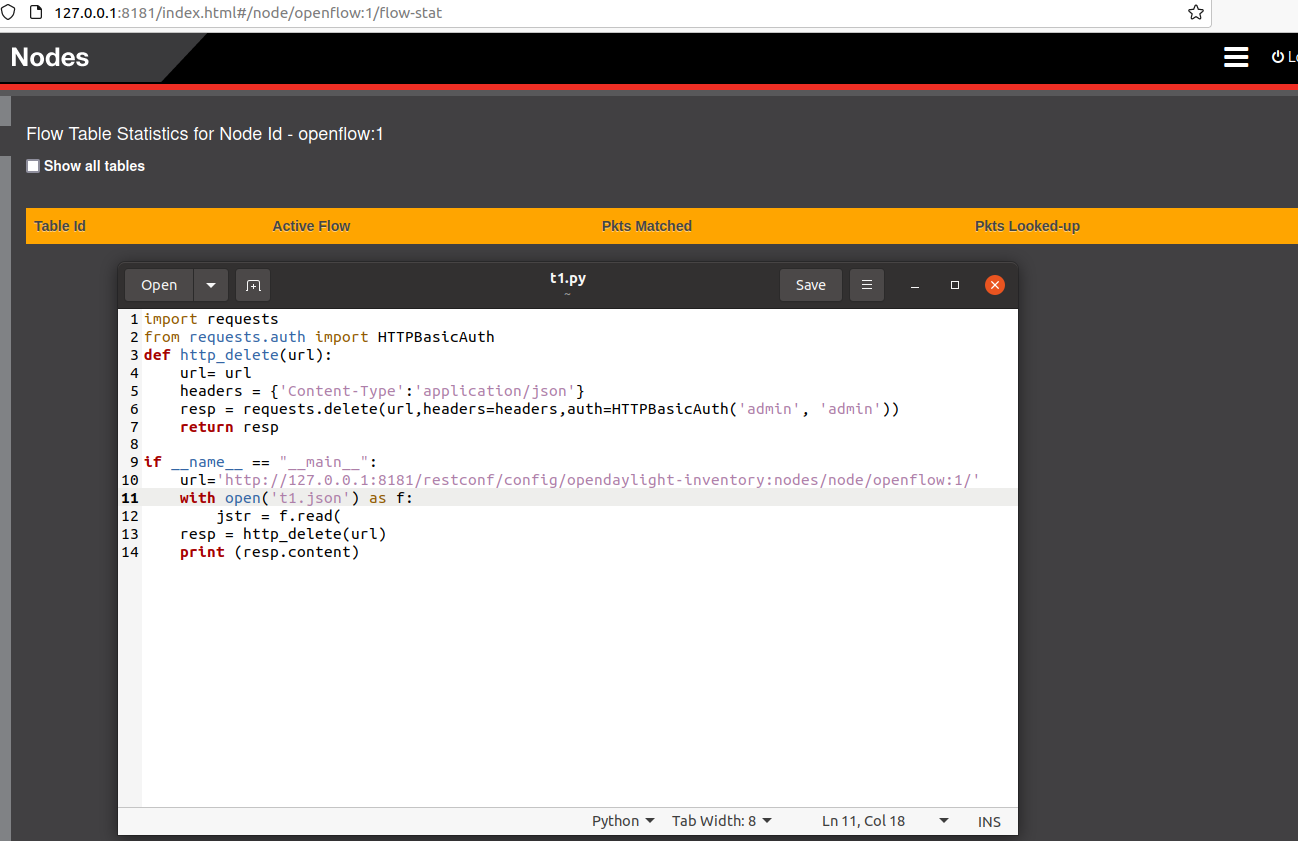Click the t1.py window title

pyautogui.click(x=568, y=278)
